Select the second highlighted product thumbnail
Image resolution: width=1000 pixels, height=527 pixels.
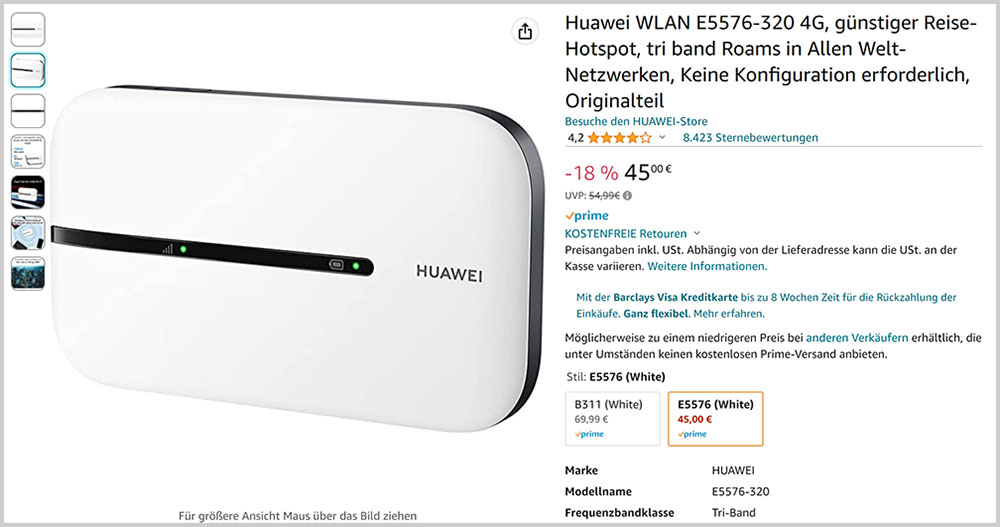coord(28,70)
